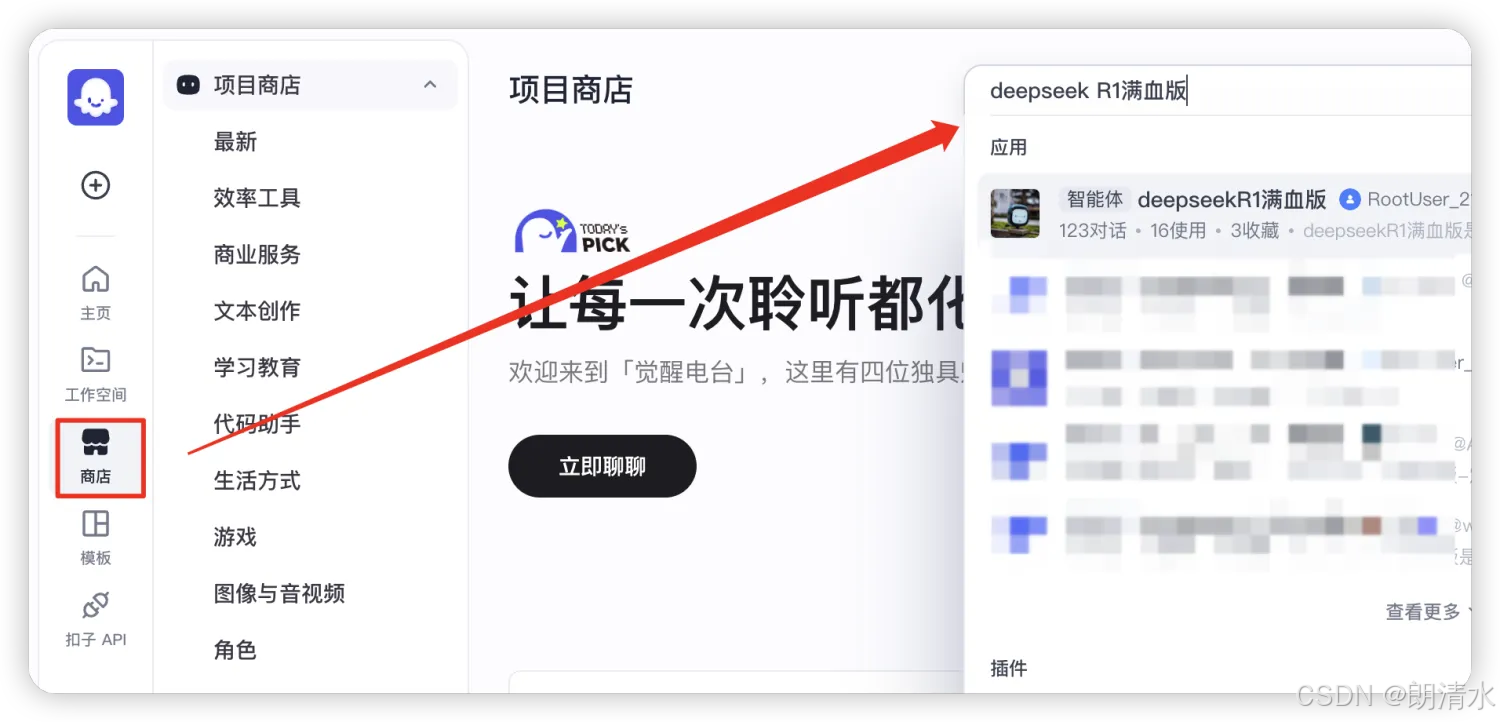This screenshot has height=722, width=1500.
Task: Select the 代码助手 category
Action: [257, 424]
